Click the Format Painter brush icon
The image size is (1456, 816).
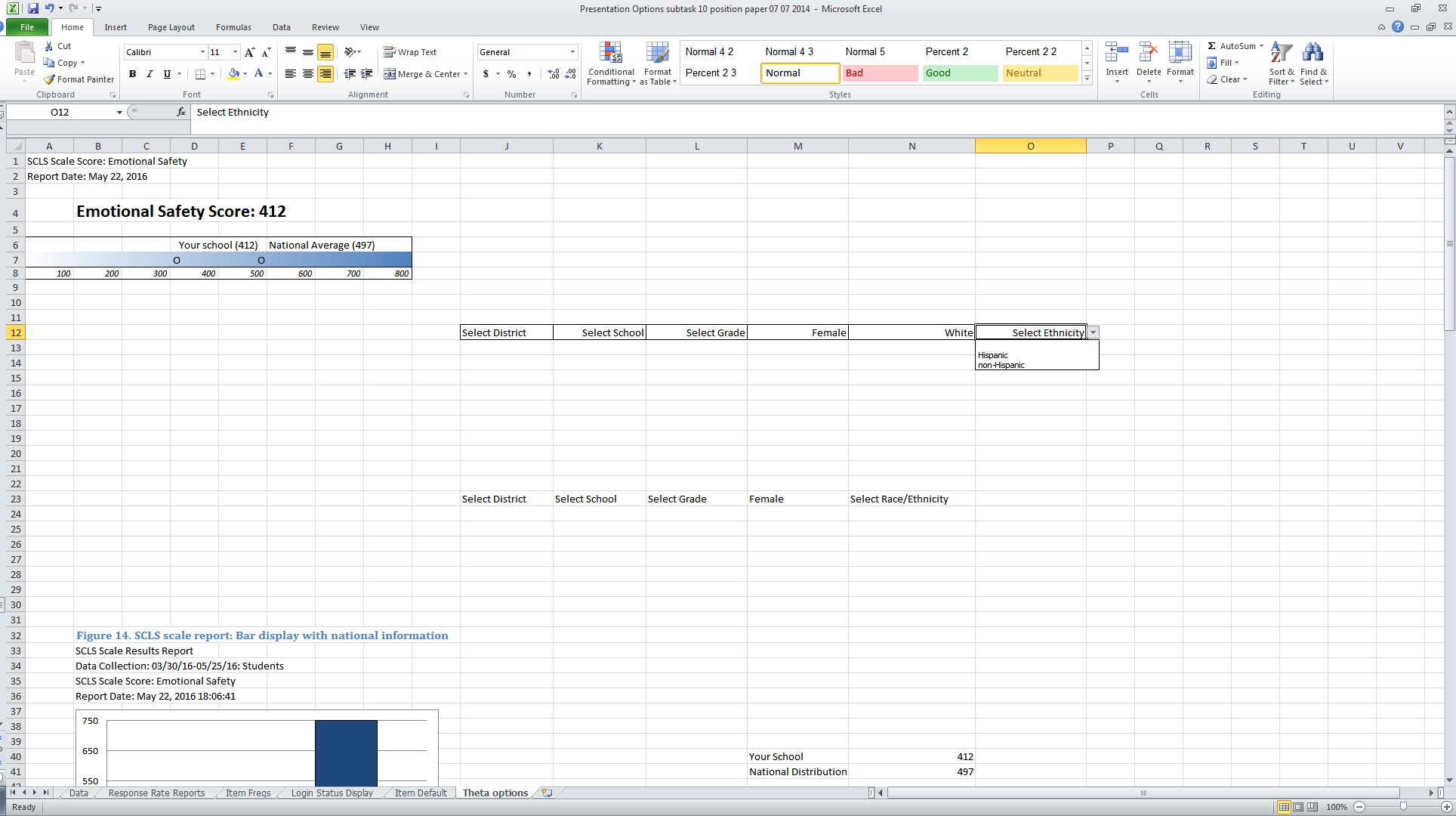coord(49,79)
